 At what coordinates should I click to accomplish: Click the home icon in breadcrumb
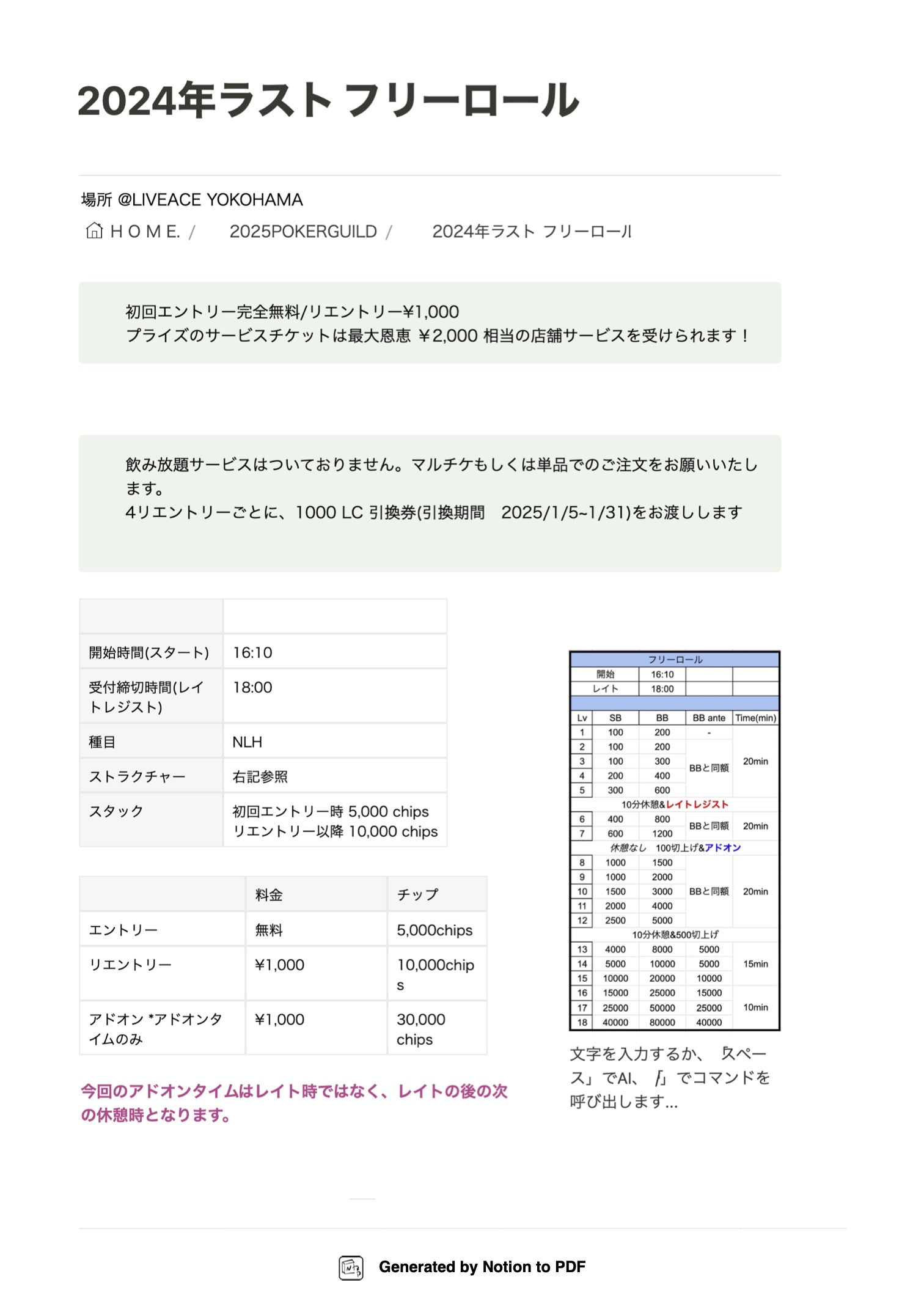(x=94, y=231)
